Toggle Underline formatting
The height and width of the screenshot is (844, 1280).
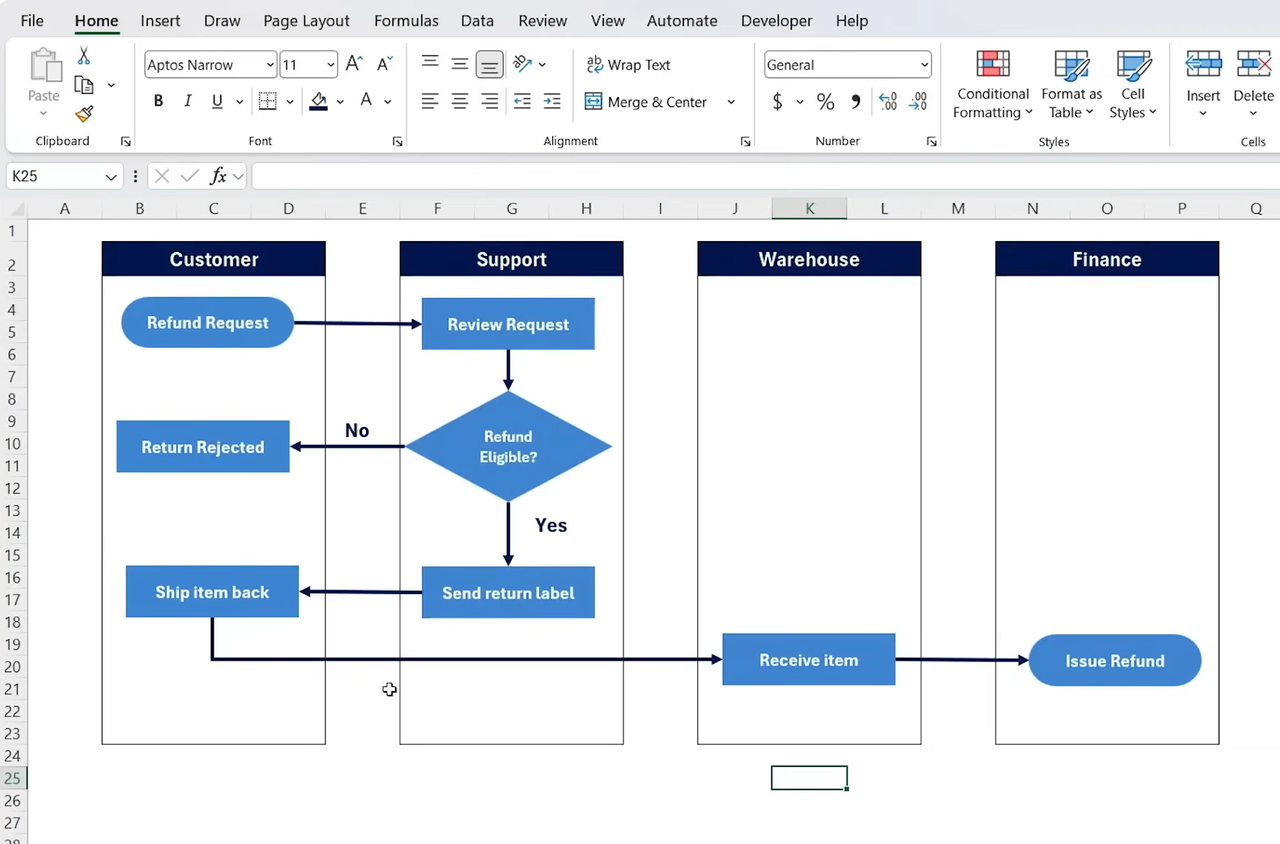(x=217, y=101)
